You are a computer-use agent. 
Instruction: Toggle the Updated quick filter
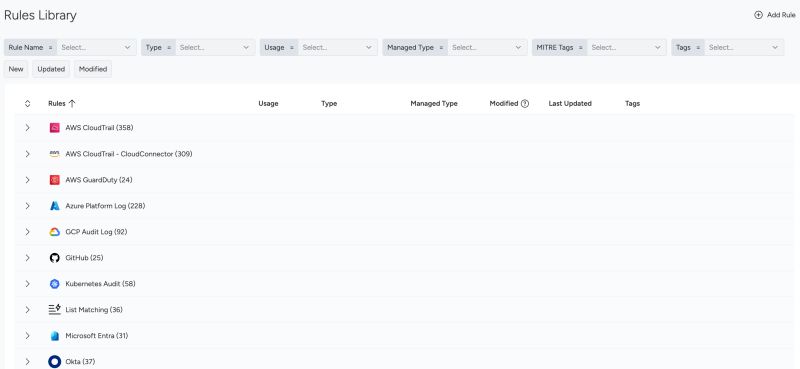coord(51,69)
